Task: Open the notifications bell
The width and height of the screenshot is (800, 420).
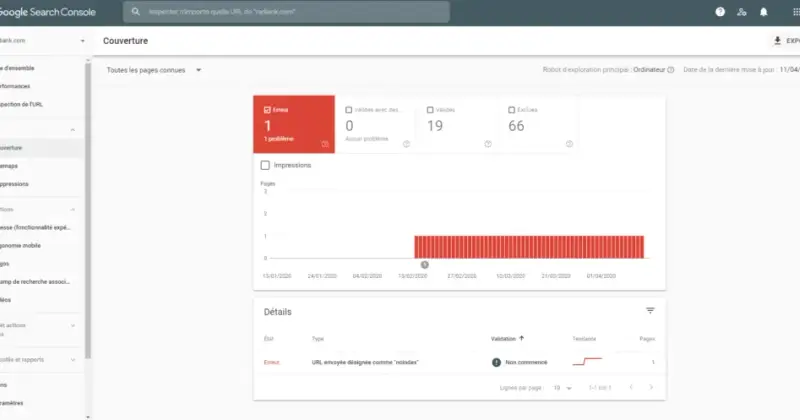Action: (x=763, y=12)
